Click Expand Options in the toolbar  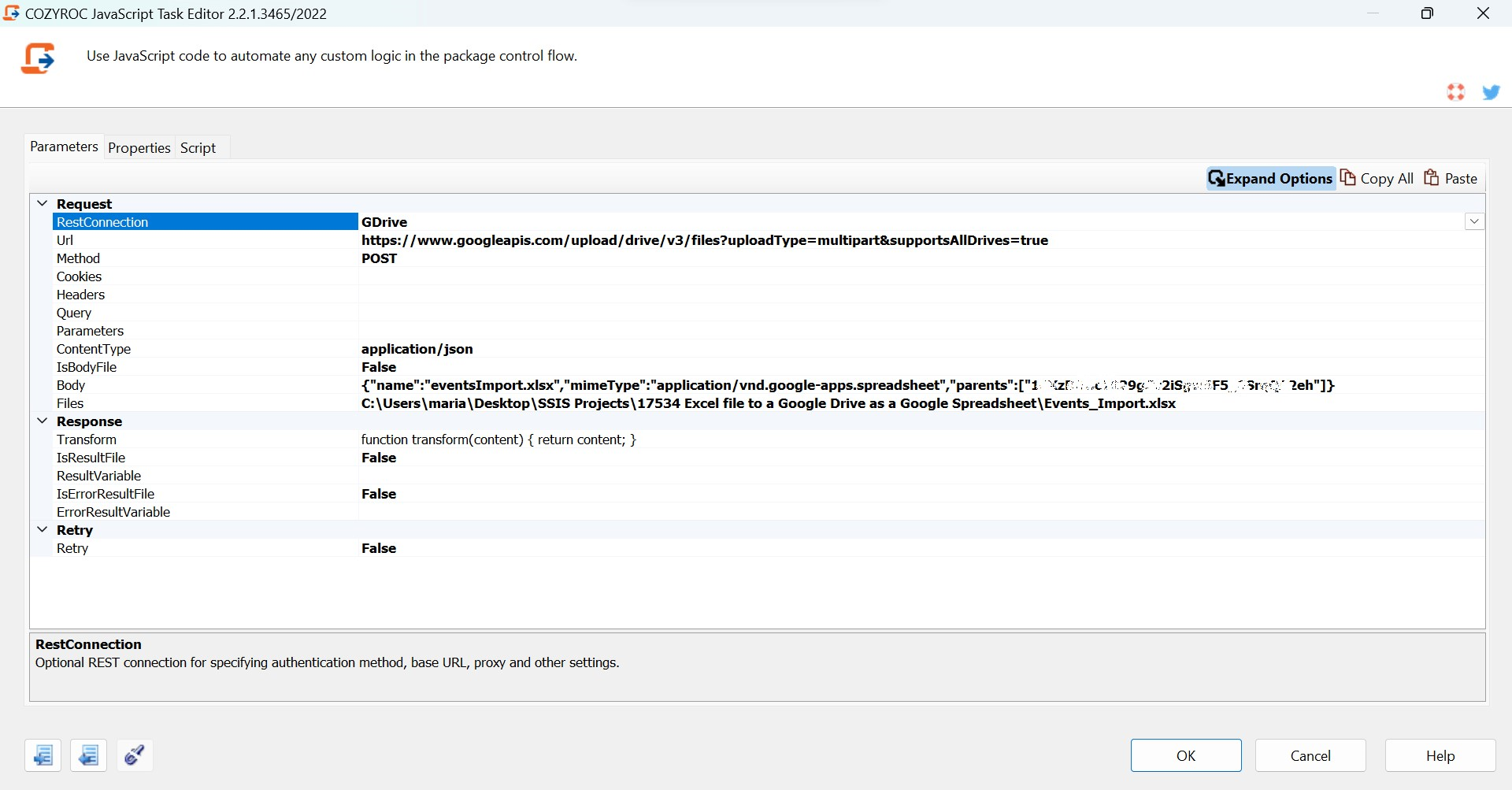point(1270,178)
